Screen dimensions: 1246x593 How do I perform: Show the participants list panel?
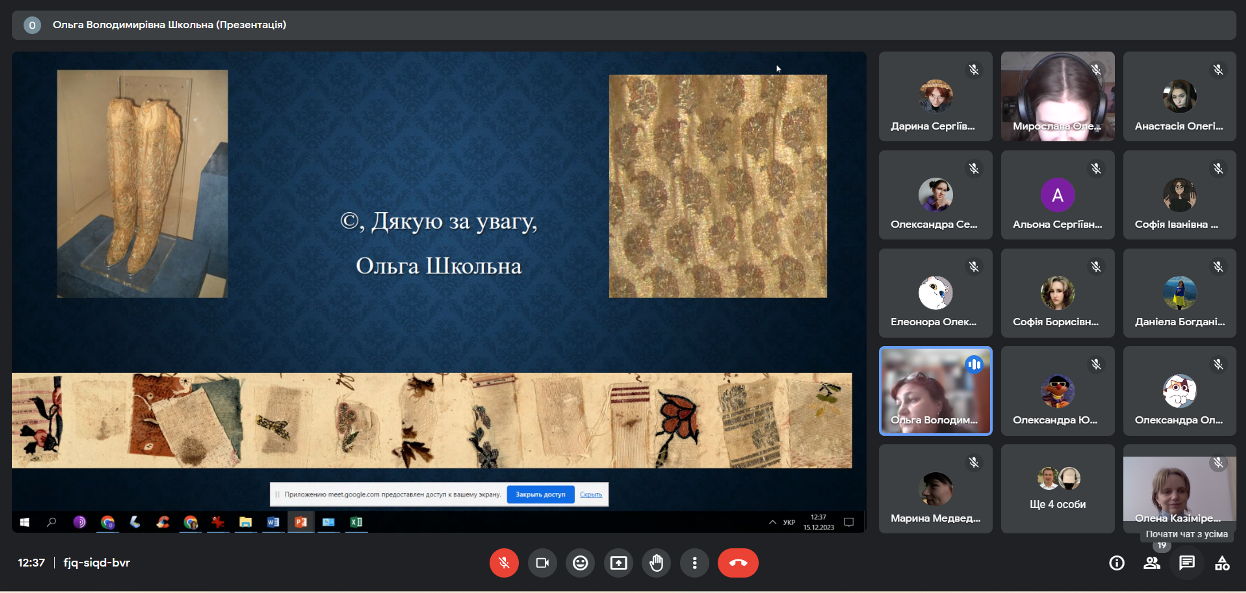pyautogui.click(x=1152, y=563)
